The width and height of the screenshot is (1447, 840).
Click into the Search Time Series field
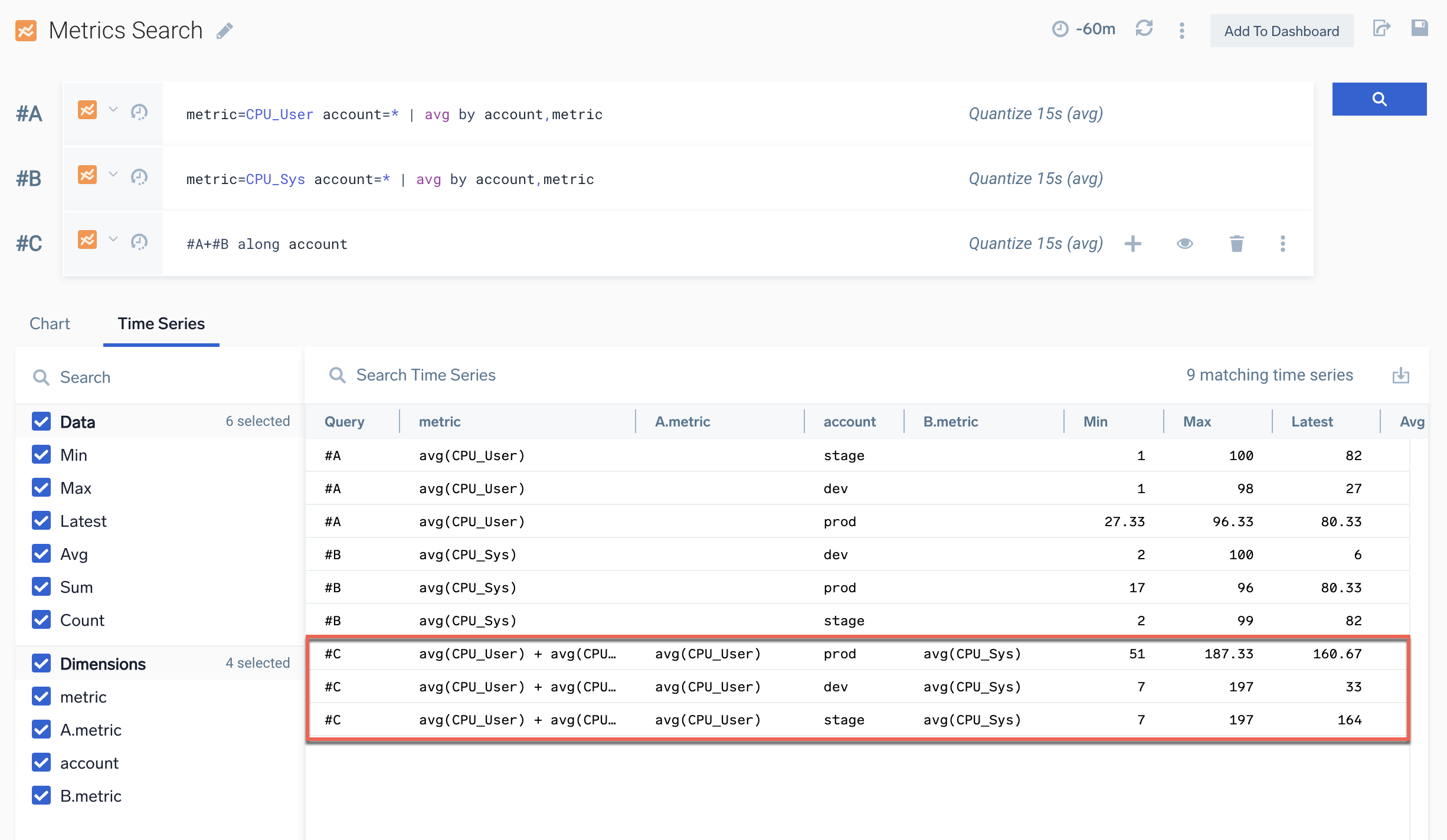[x=425, y=375]
